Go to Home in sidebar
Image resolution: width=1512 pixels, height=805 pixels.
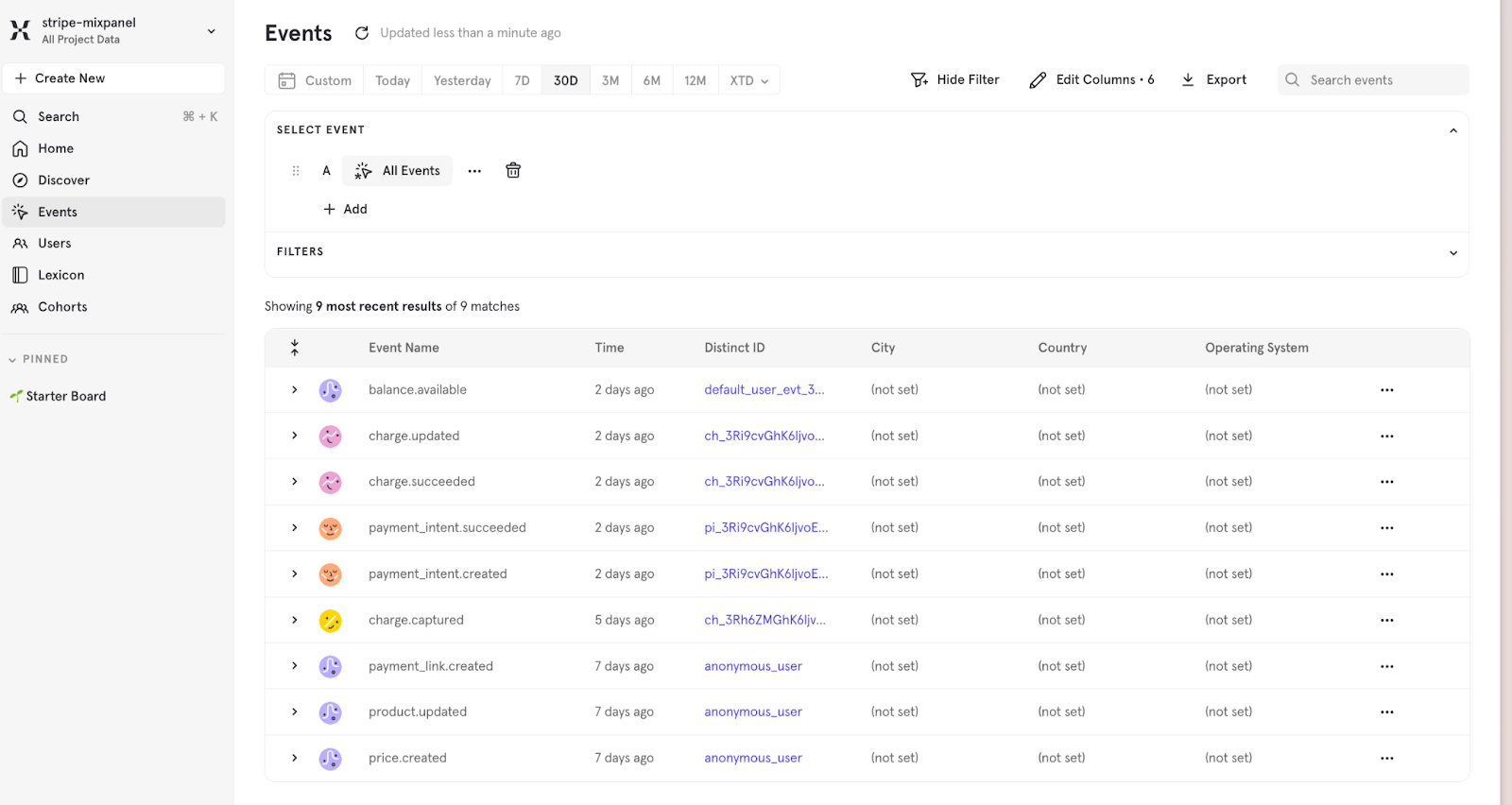point(113,148)
